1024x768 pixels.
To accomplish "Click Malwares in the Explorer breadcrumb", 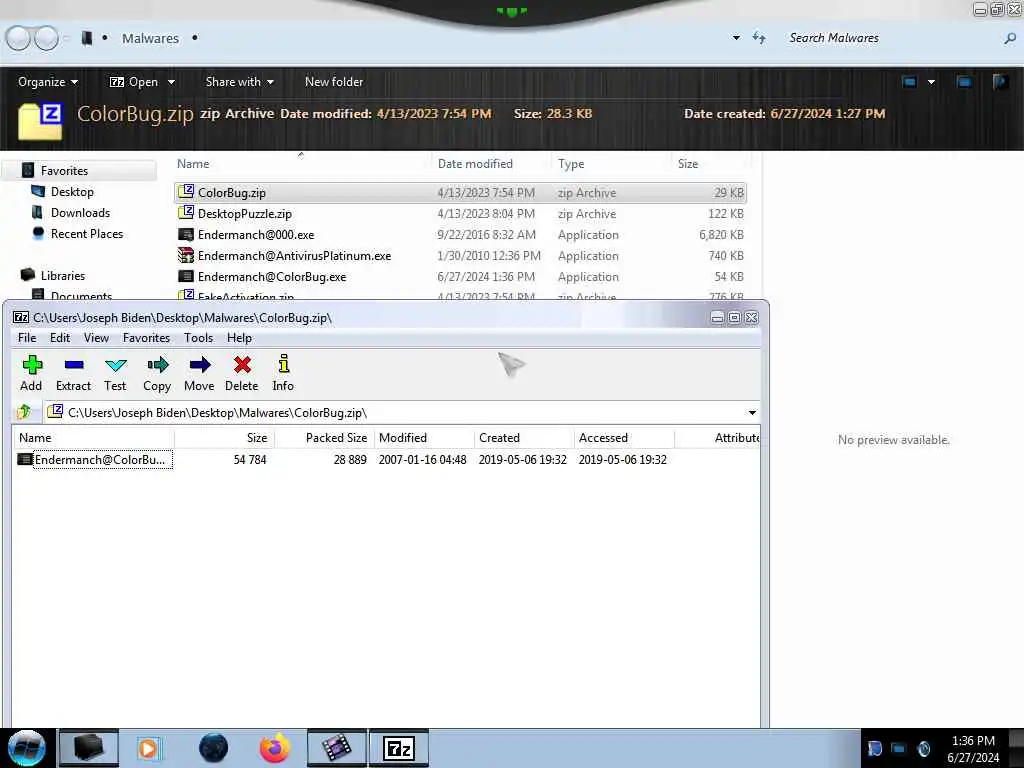I will (x=150, y=39).
